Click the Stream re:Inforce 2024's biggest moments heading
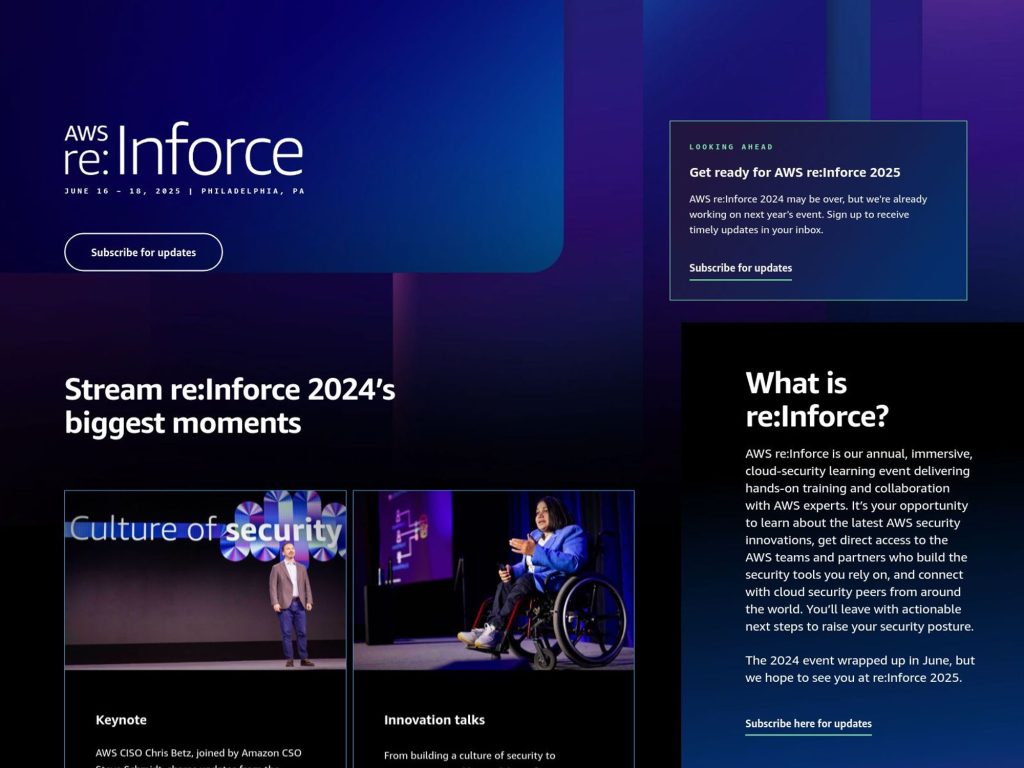This screenshot has width=1024, height=768. click(x=230, y=405)
